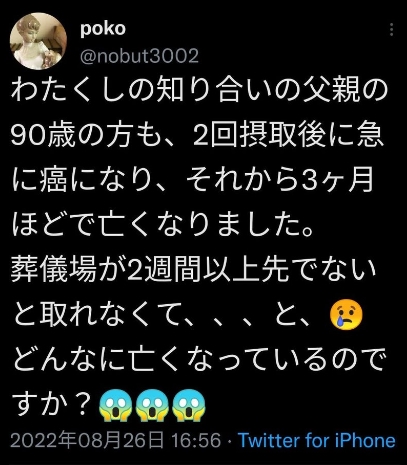
Task: Select the crying face emoji
Action: click(x=346, y=313)
